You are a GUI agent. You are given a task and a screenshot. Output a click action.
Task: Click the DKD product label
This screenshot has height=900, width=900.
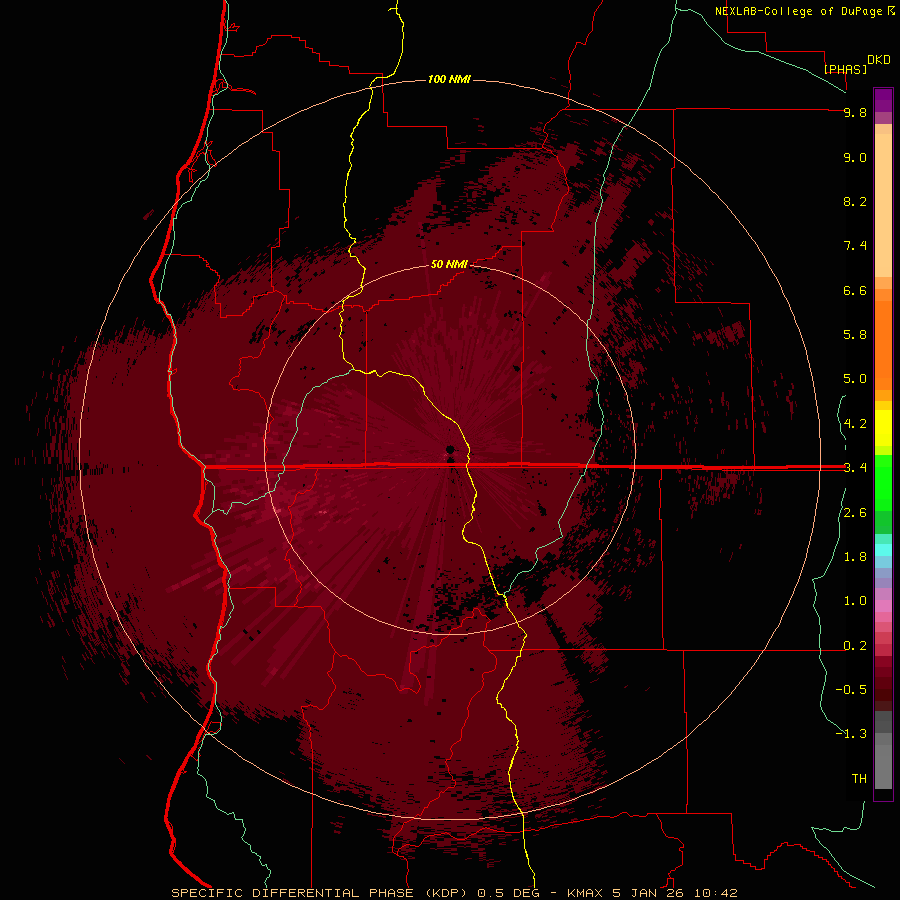[879, 60]
